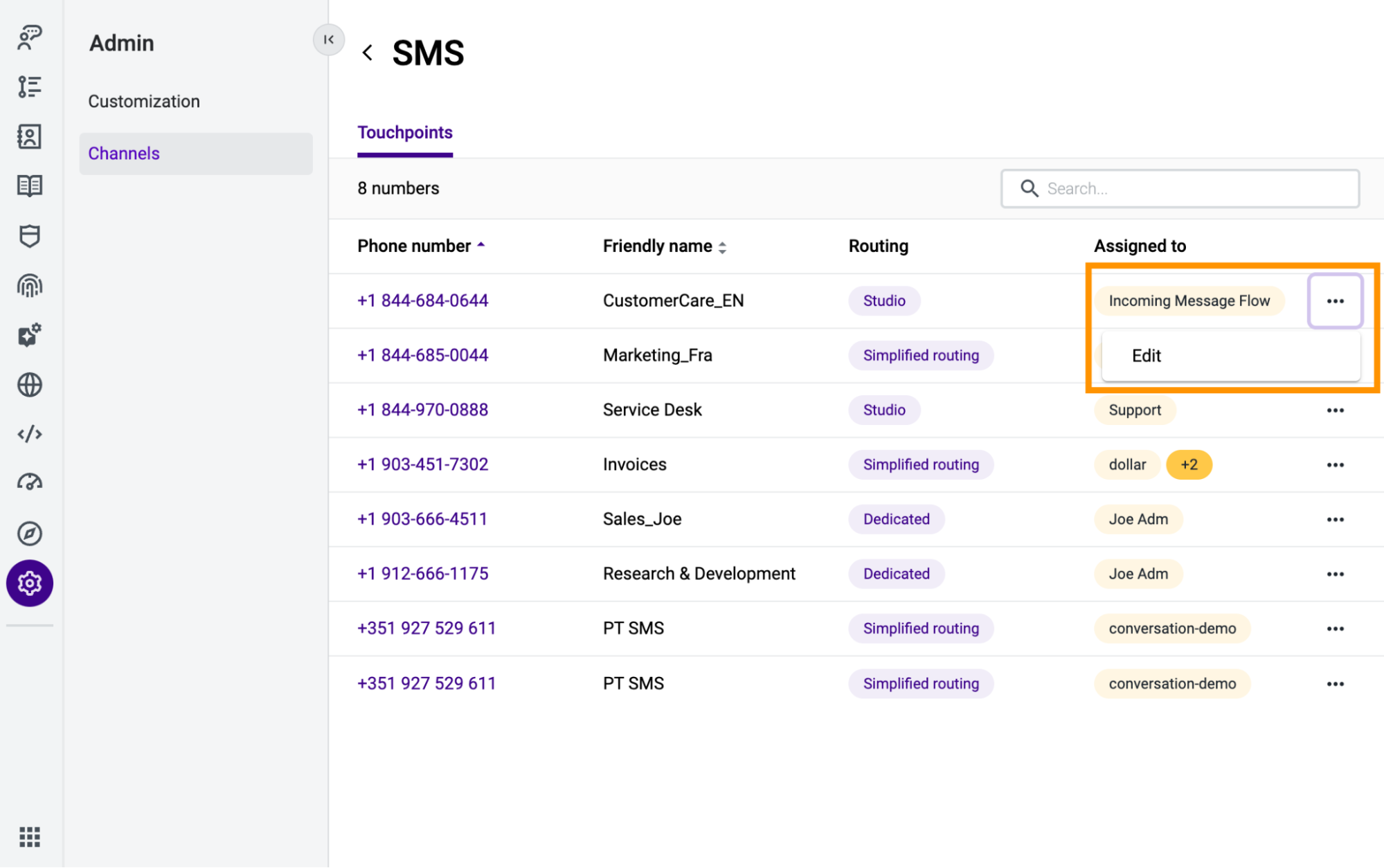Click the +2 additional assignees badge on Invoices

pos(1188,464)
